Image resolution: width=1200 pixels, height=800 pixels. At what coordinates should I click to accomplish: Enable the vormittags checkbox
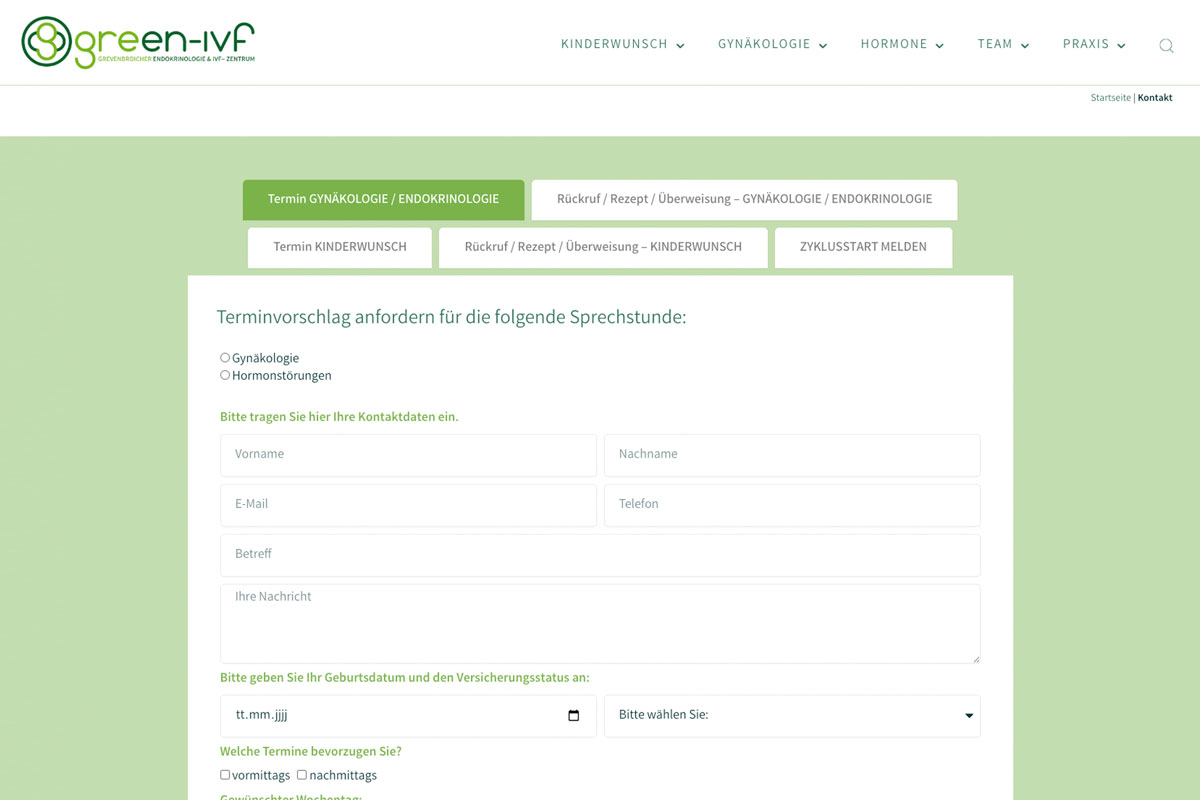(225, 775)
